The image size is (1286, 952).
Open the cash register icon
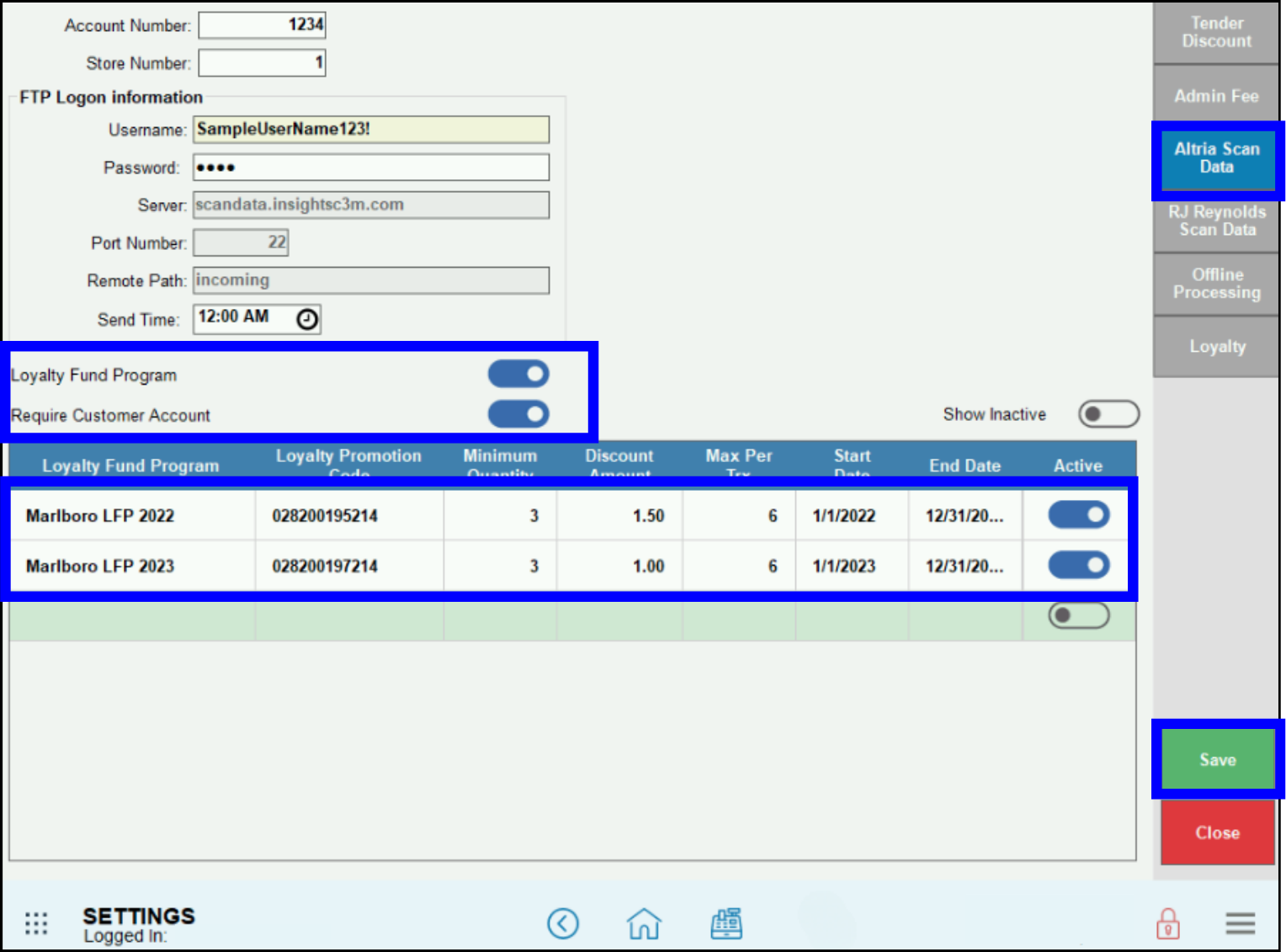click(726, 923)
